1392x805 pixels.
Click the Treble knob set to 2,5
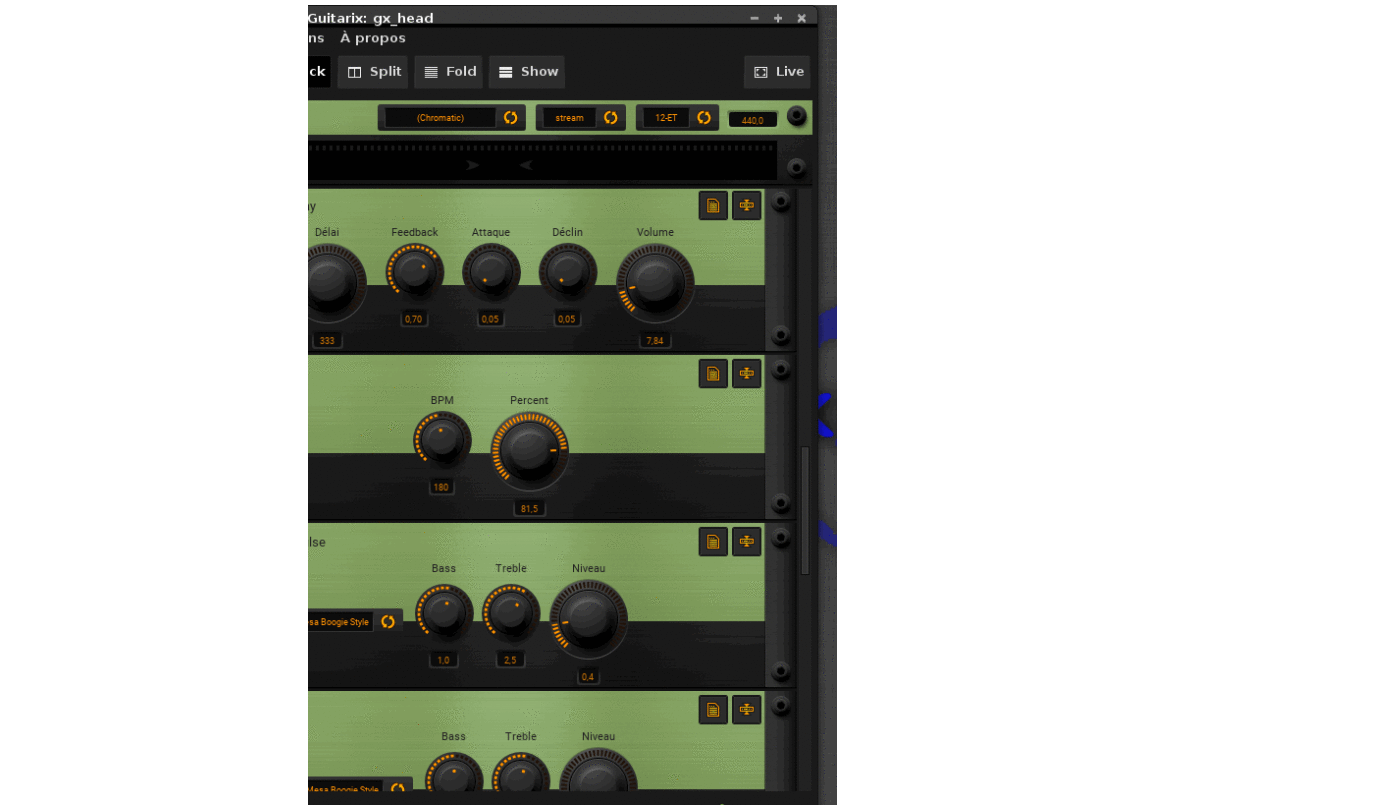[x=511, y=613]
